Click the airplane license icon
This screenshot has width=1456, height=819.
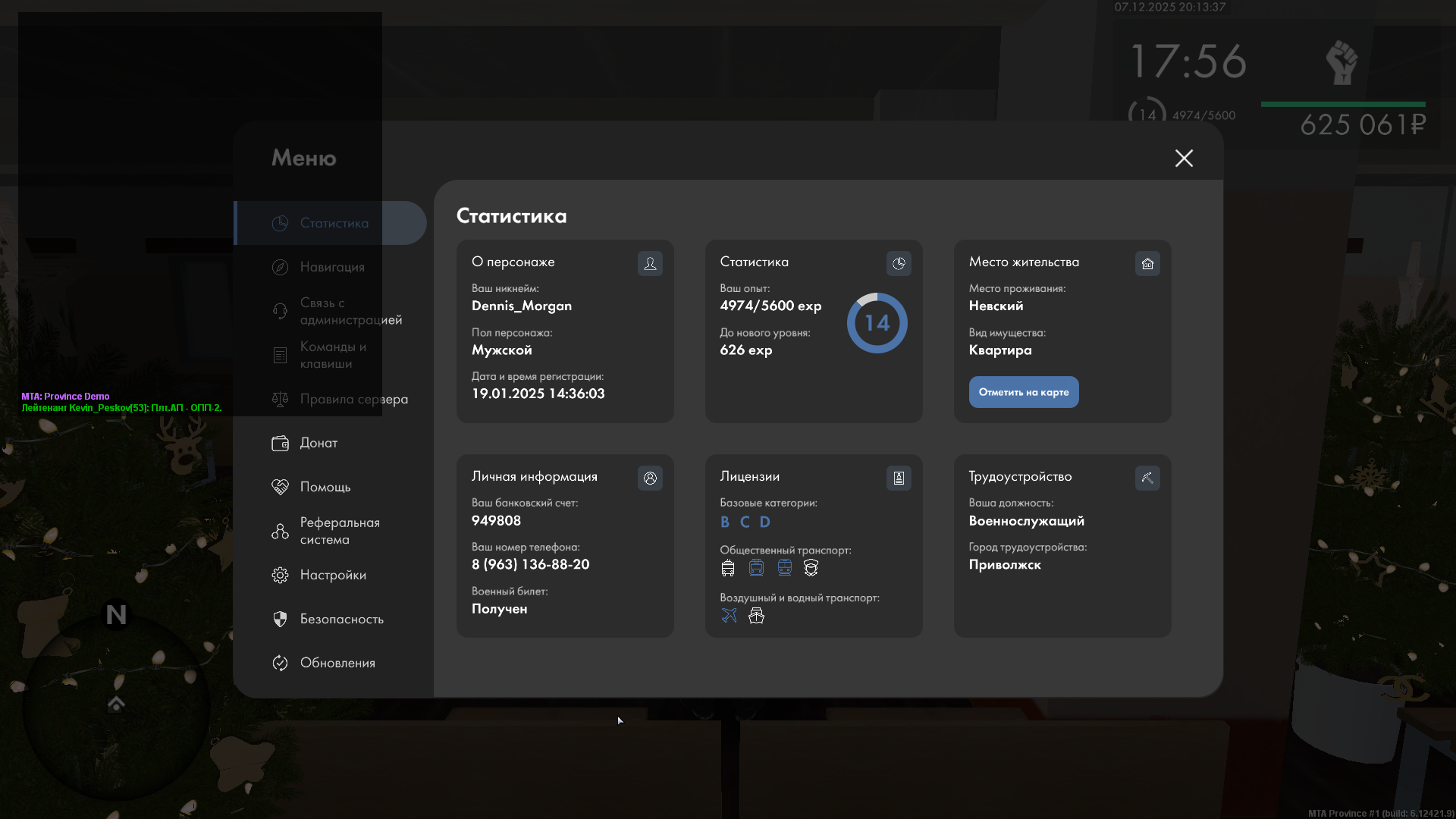(729, 615)
